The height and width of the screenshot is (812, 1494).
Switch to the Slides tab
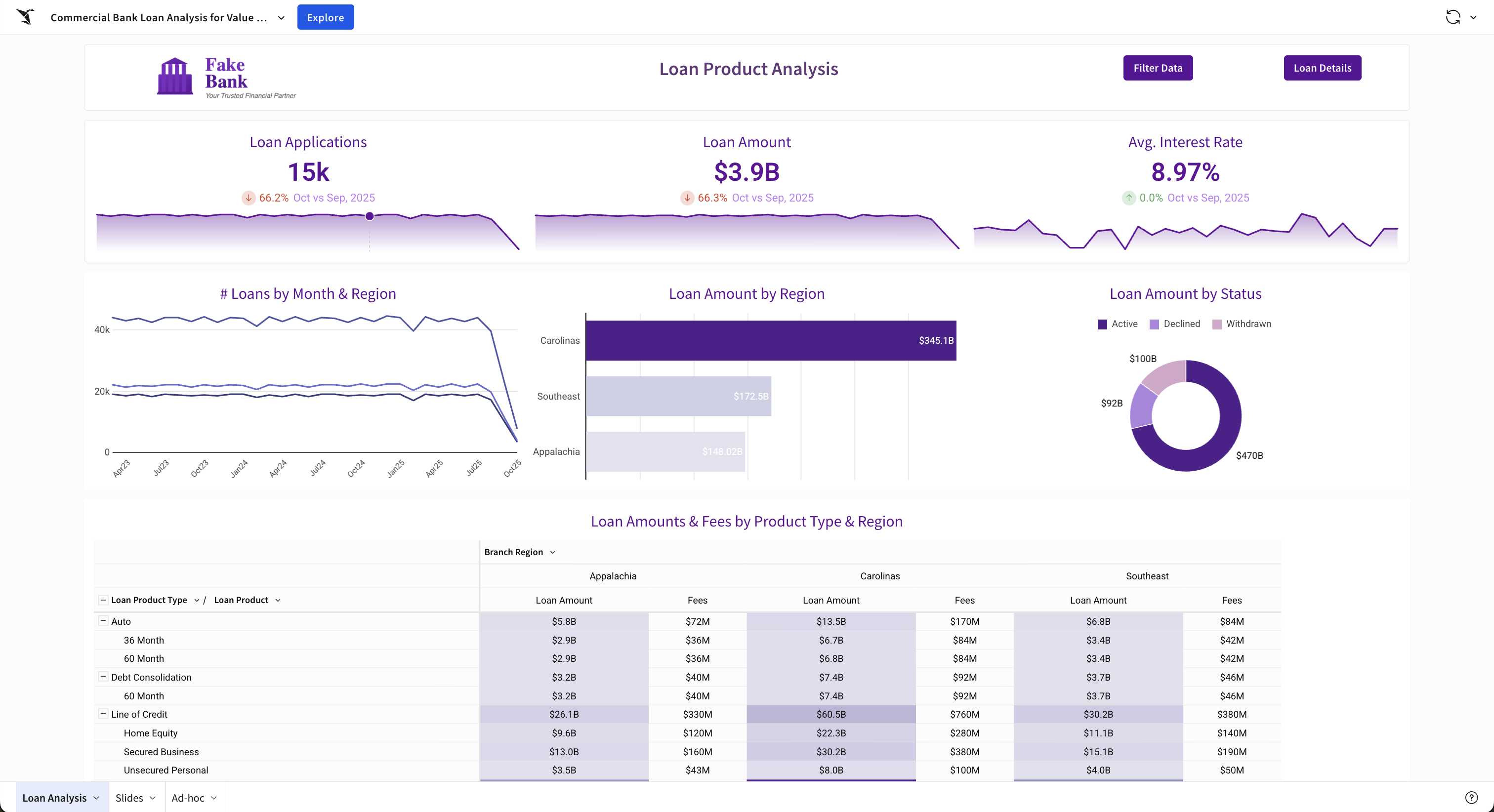(x=129, y=798)
